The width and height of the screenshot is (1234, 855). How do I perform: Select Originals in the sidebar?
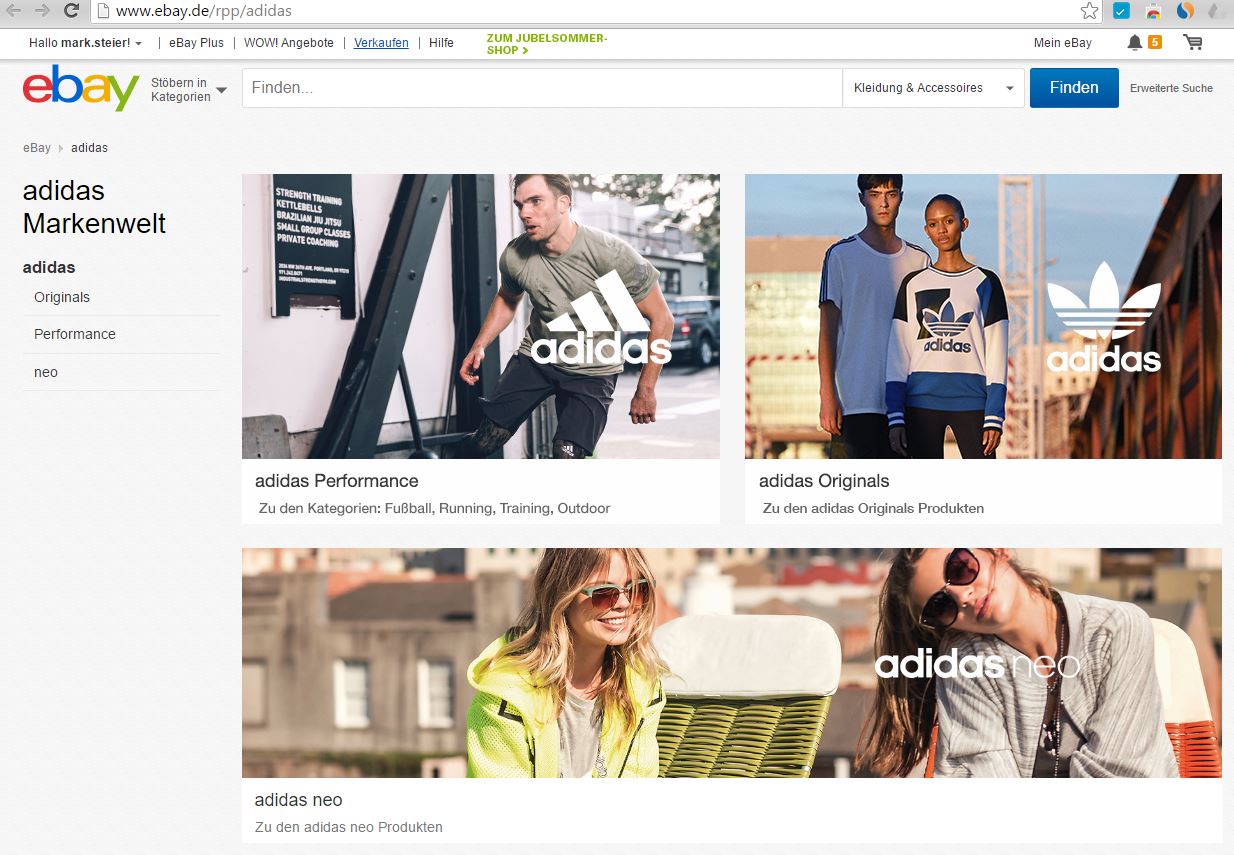pos(62,297)
